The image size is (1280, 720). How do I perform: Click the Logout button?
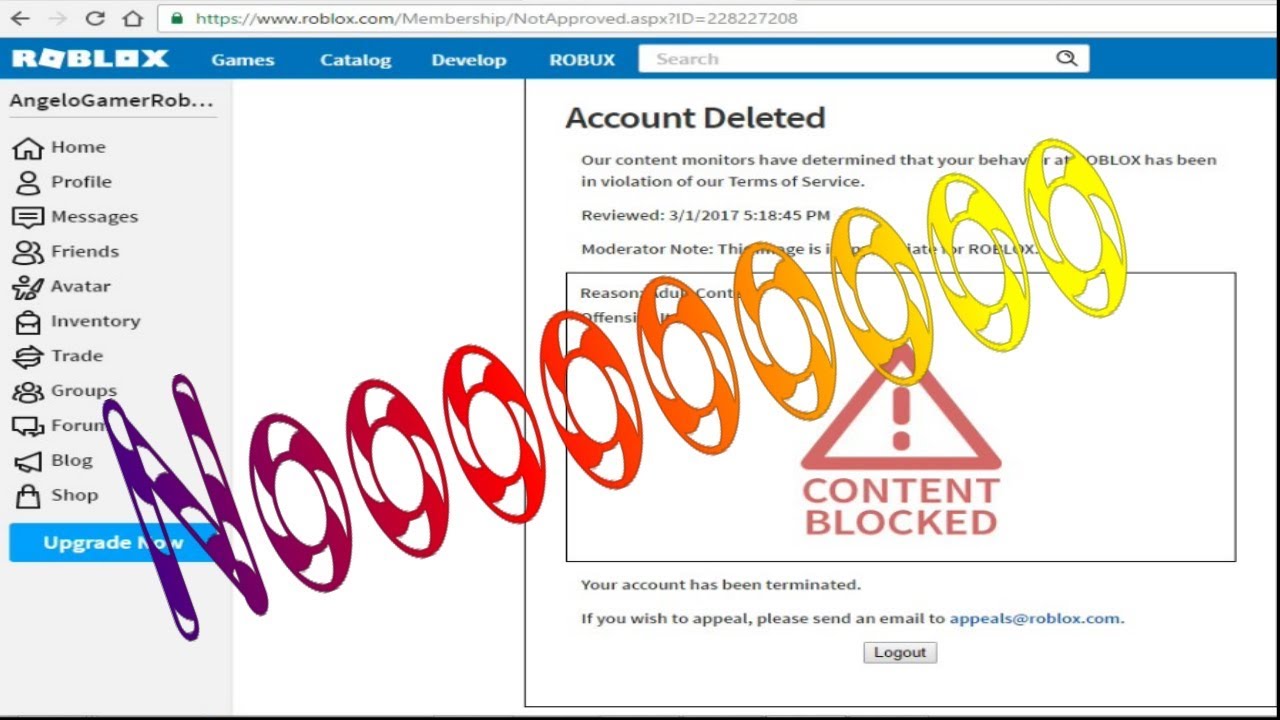[x=900, y=652]
